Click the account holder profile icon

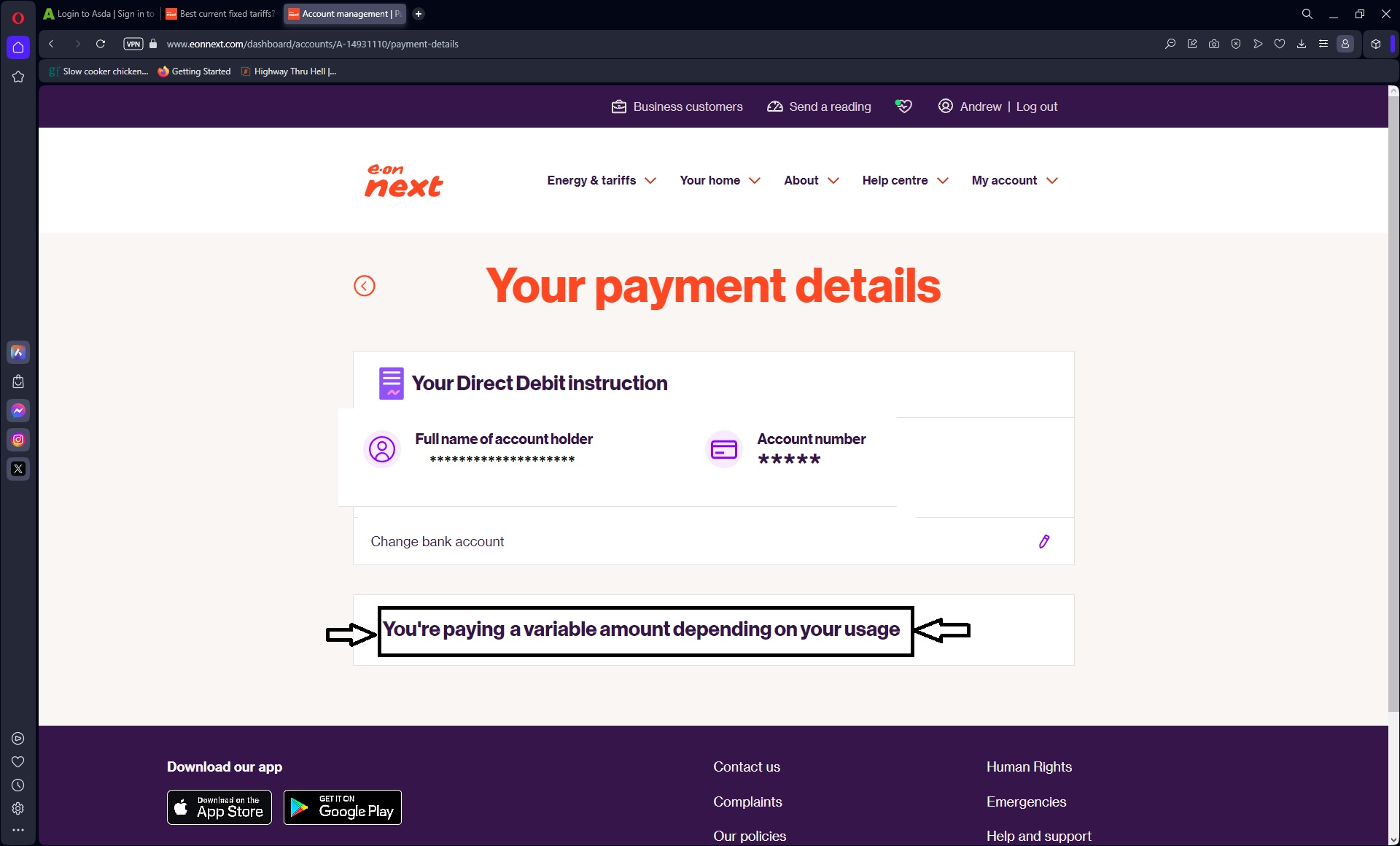click(x=380, y=448)
